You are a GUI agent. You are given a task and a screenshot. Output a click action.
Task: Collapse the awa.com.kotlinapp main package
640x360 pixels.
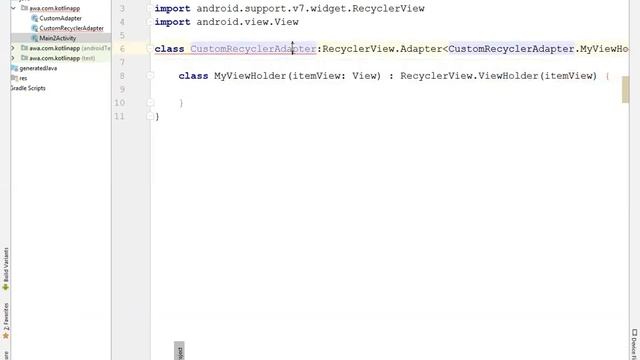13,8
